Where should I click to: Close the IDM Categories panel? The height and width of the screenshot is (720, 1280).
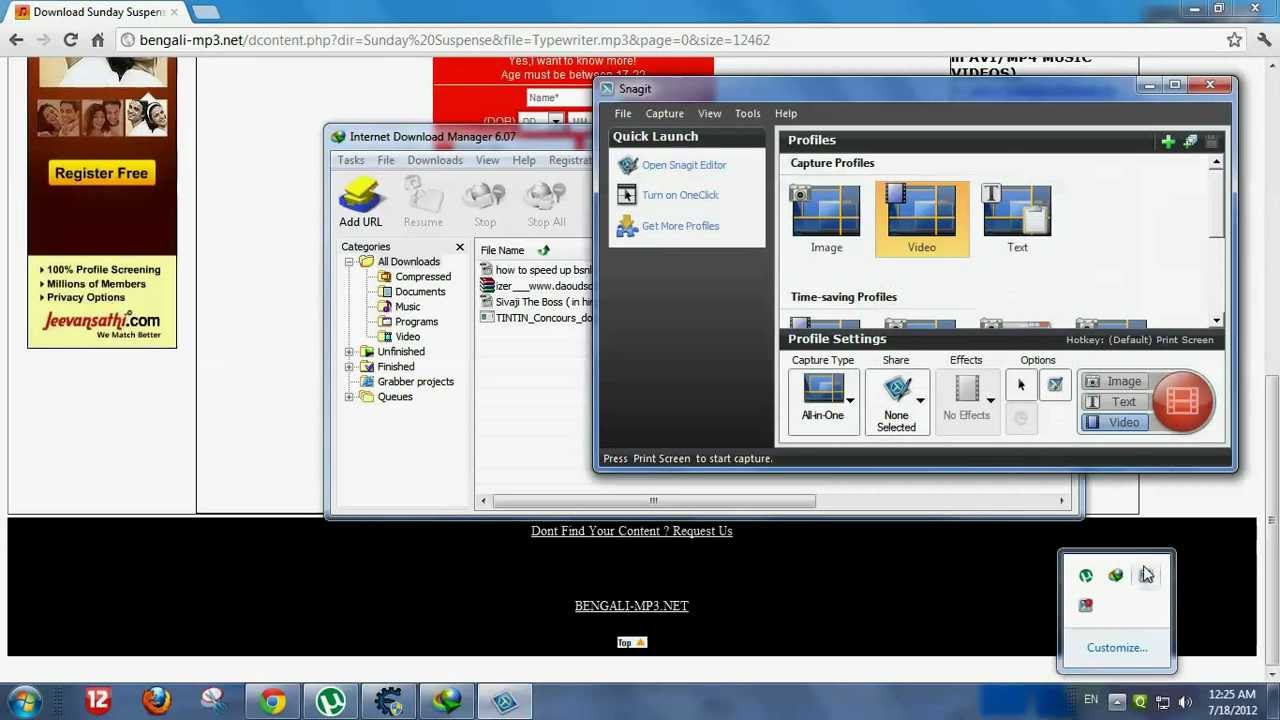[x=460, y=247]
